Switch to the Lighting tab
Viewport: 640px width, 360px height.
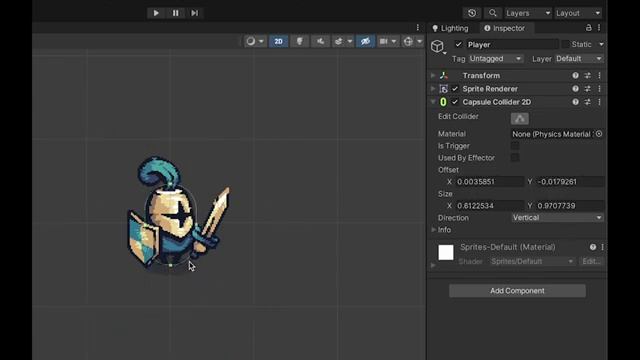tap(451, 28)
